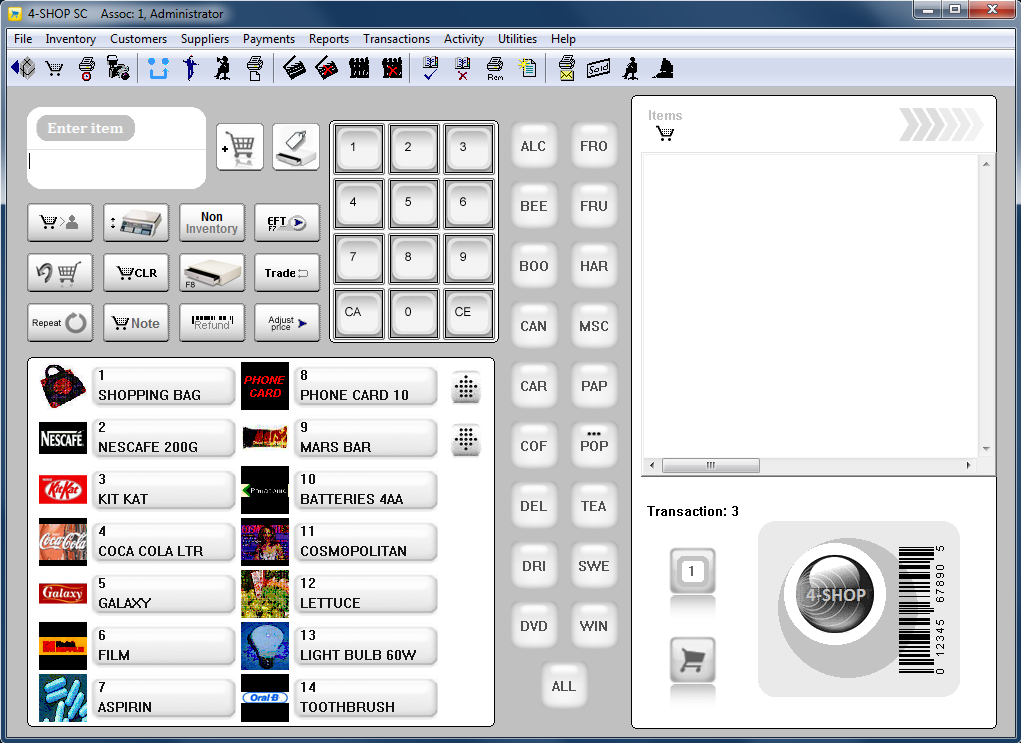Open the cash drawer F8 button
This screenshot has width=1021, height=743.
click(x=212, y=273)
